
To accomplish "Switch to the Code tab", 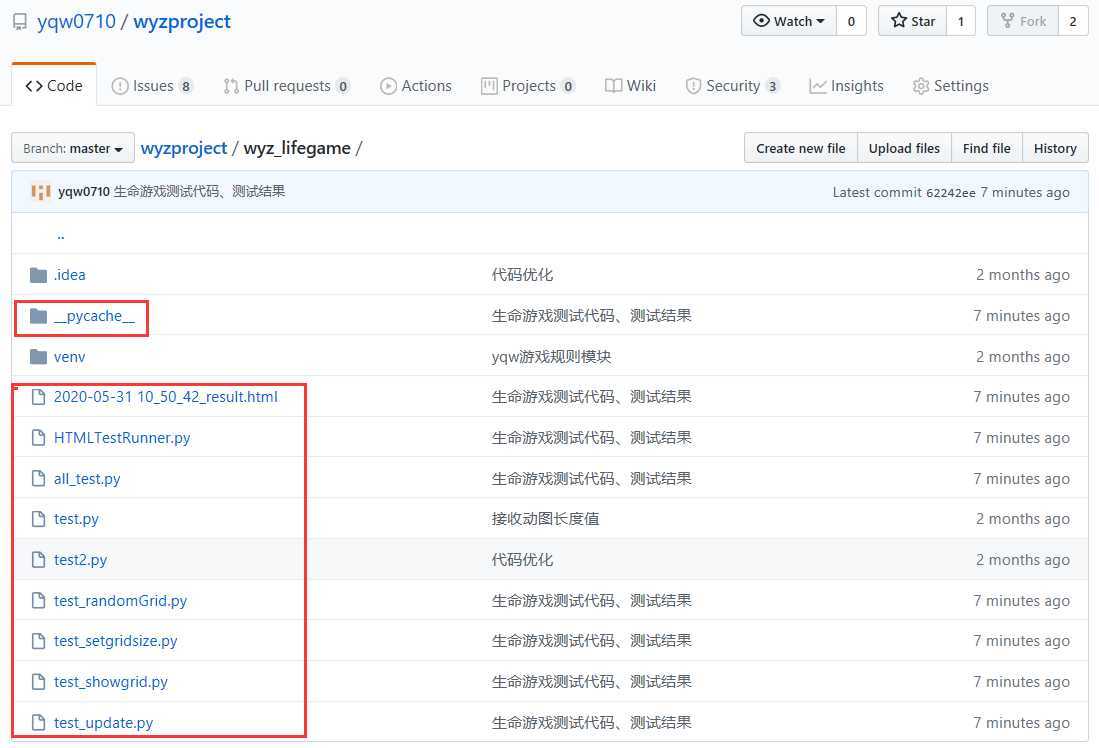I will tap(54, 86).
